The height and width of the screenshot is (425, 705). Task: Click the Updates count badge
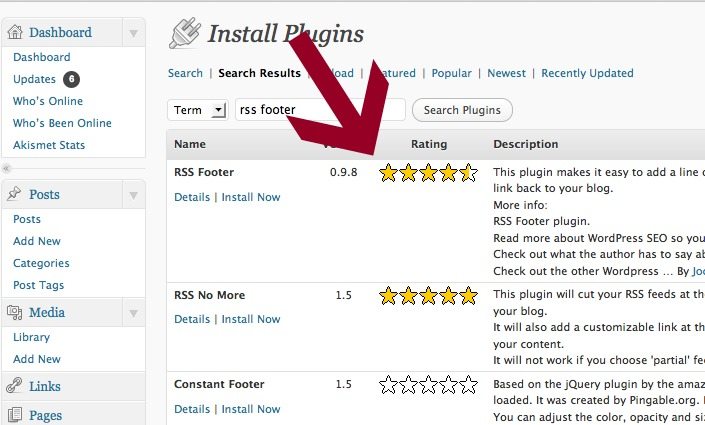point(71,79)
